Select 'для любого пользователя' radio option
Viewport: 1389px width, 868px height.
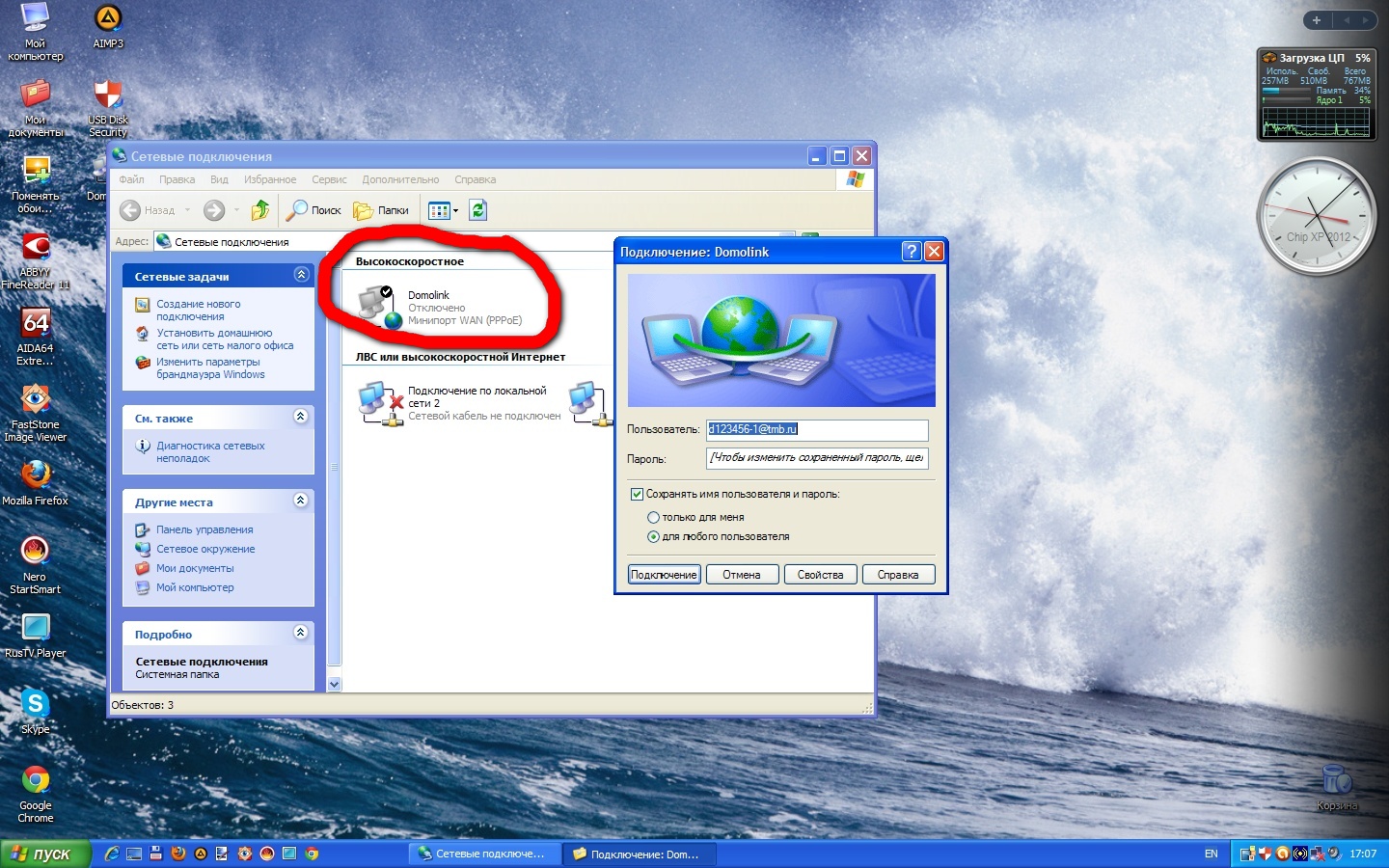(x=653, y=536)
